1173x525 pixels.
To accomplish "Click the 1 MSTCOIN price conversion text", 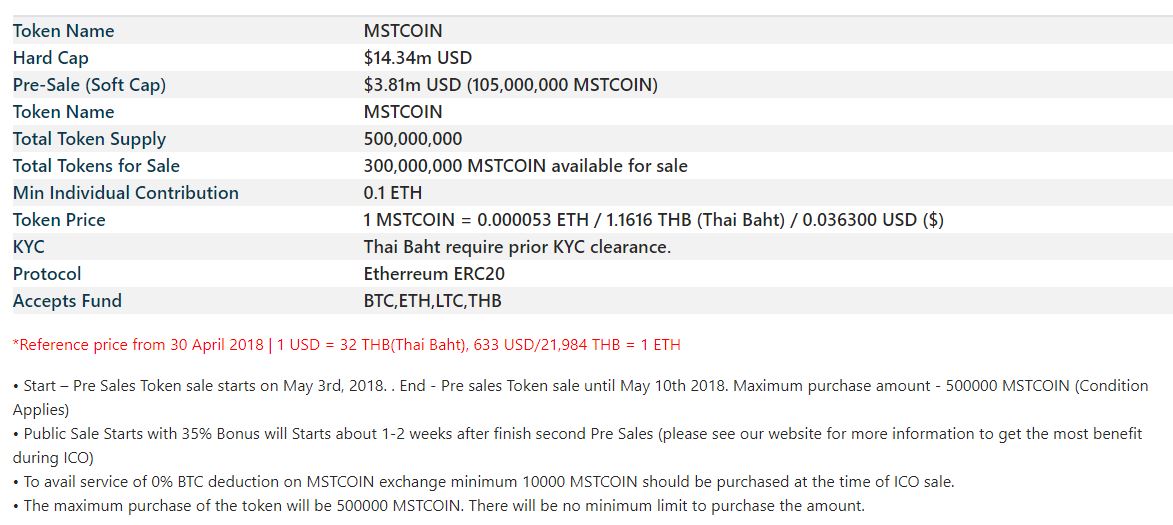I will pos(653,220).
